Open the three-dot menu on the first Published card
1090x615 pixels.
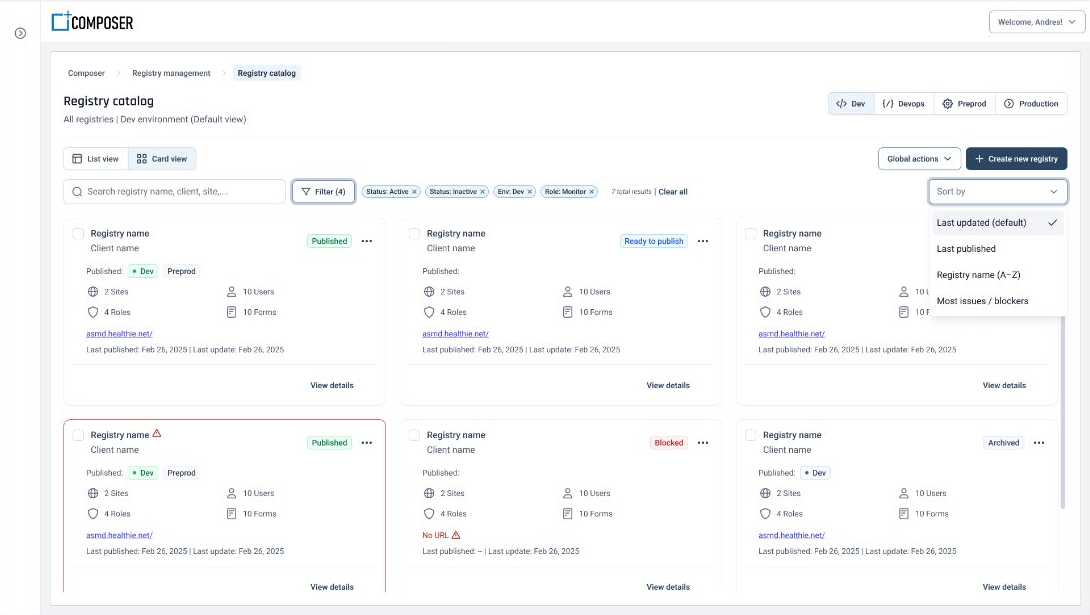pyautogui.click(x=367, y=241)
